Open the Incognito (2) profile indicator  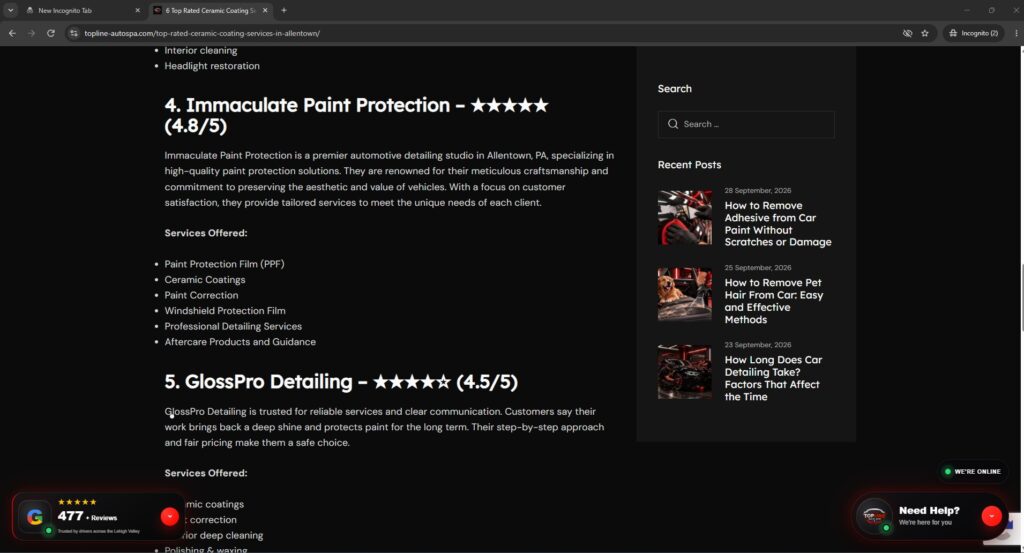coord(973,33)
